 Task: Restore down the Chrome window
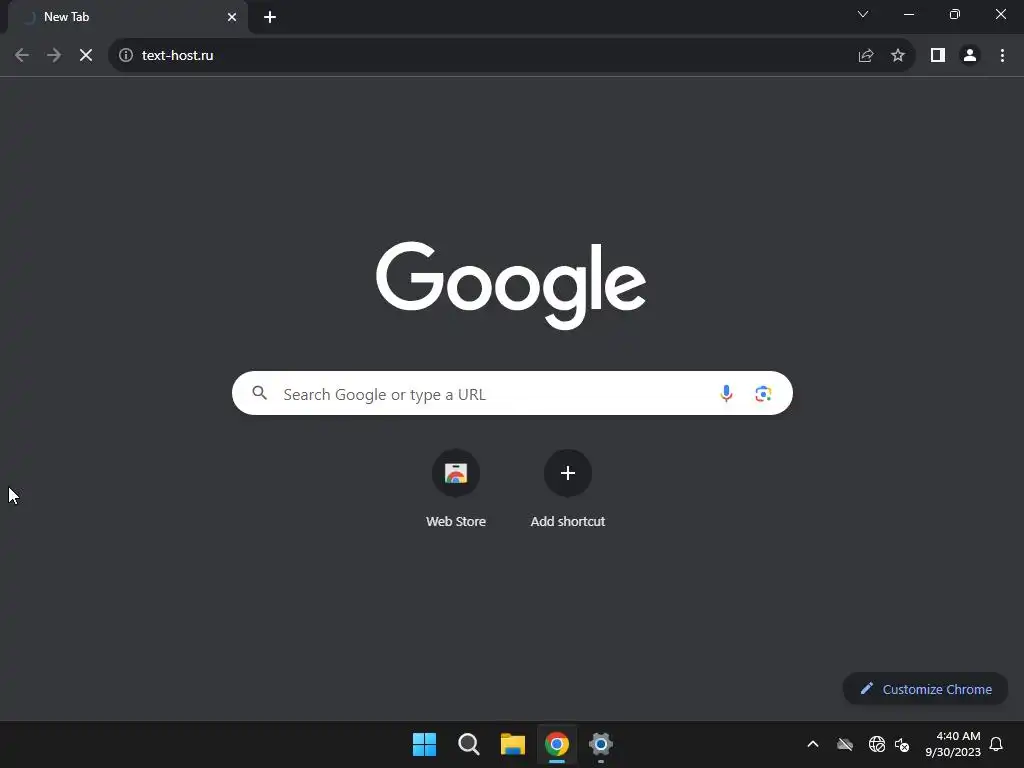click(x=955, y=14)
